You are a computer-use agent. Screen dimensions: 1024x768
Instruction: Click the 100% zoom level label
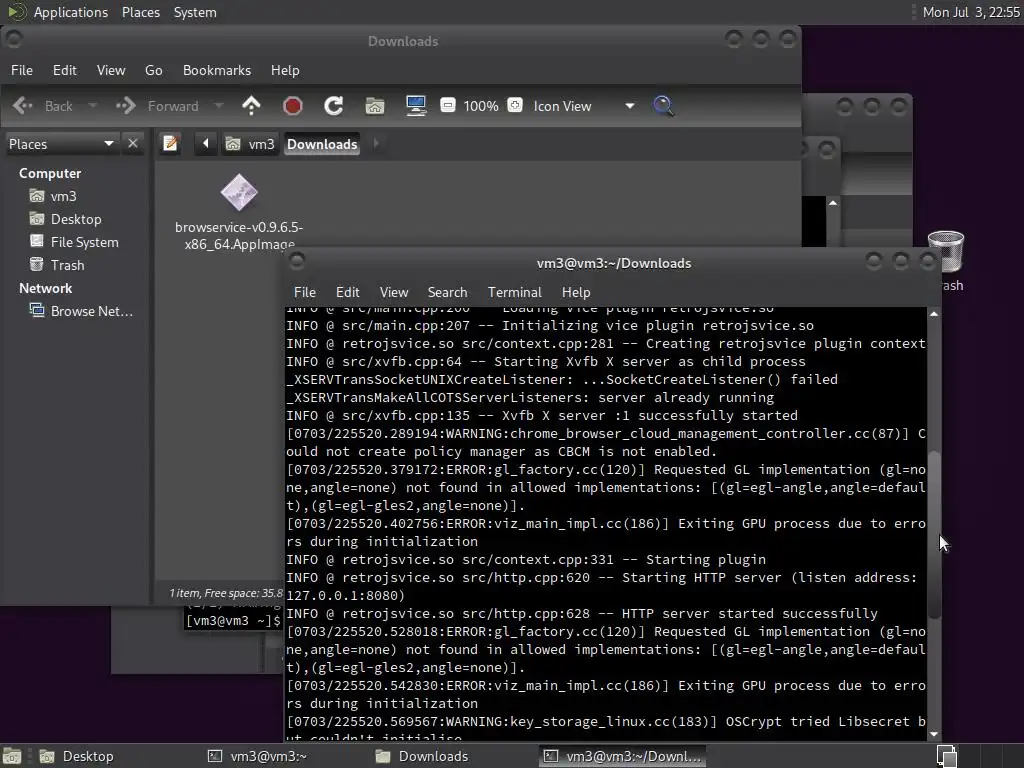coord(481,106)
